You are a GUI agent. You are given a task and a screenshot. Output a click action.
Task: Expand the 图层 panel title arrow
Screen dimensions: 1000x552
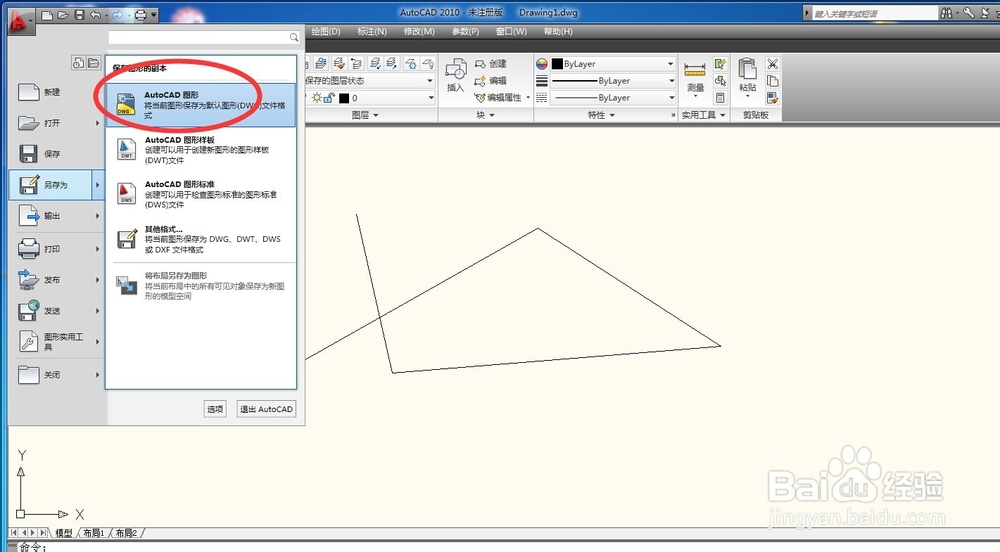[x=376, y=115]
